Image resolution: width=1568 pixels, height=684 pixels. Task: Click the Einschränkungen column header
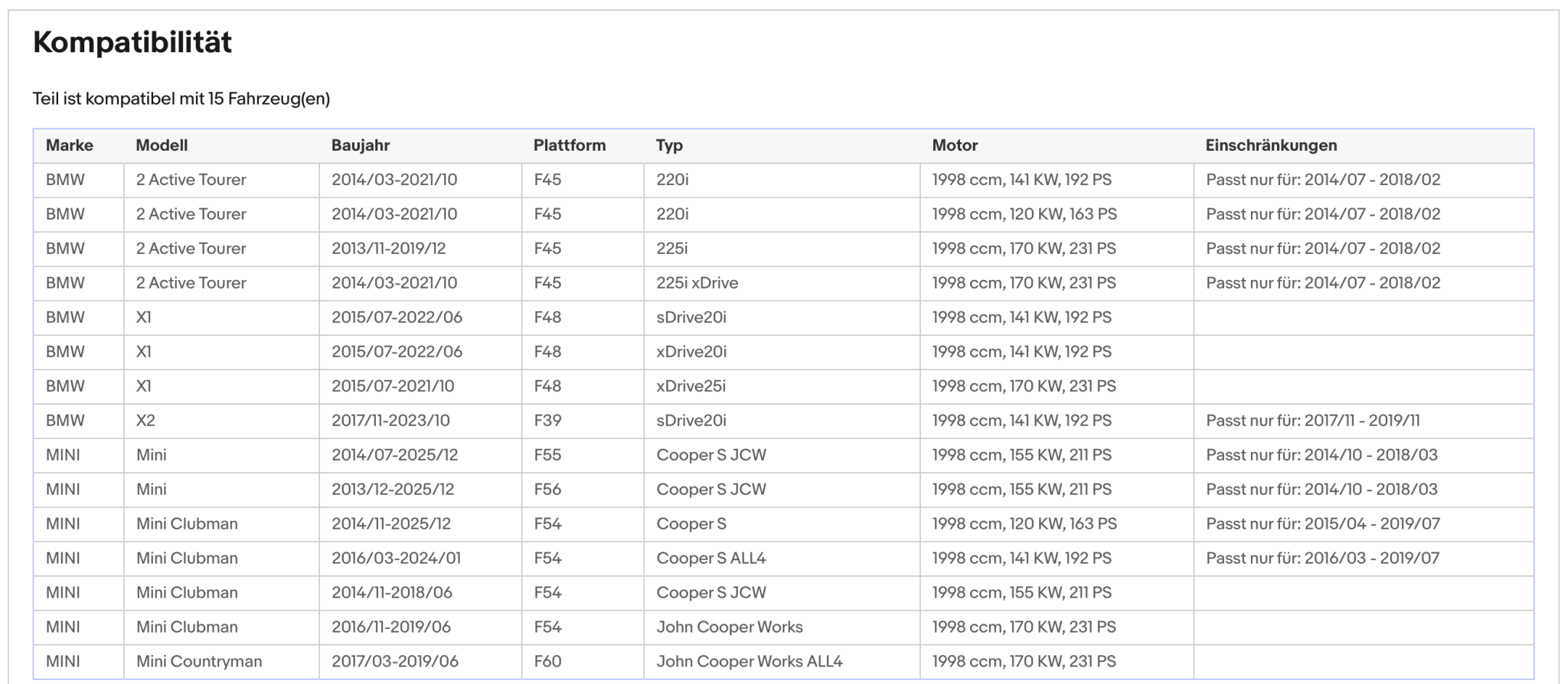1271,145
